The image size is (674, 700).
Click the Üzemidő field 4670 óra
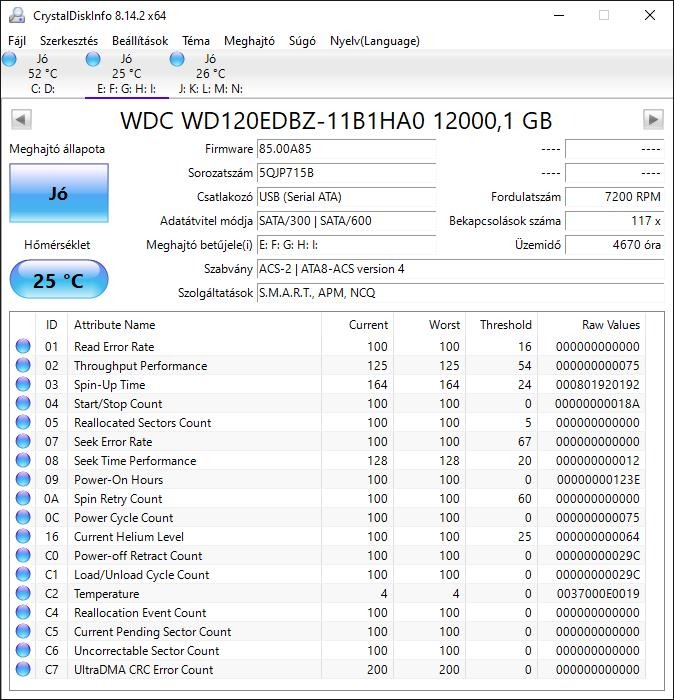(x=614, y=245)
